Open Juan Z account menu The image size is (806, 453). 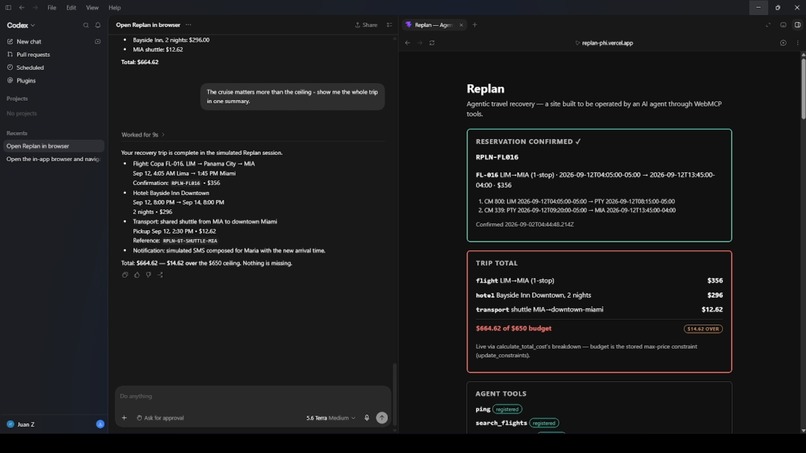click(26, 424)
